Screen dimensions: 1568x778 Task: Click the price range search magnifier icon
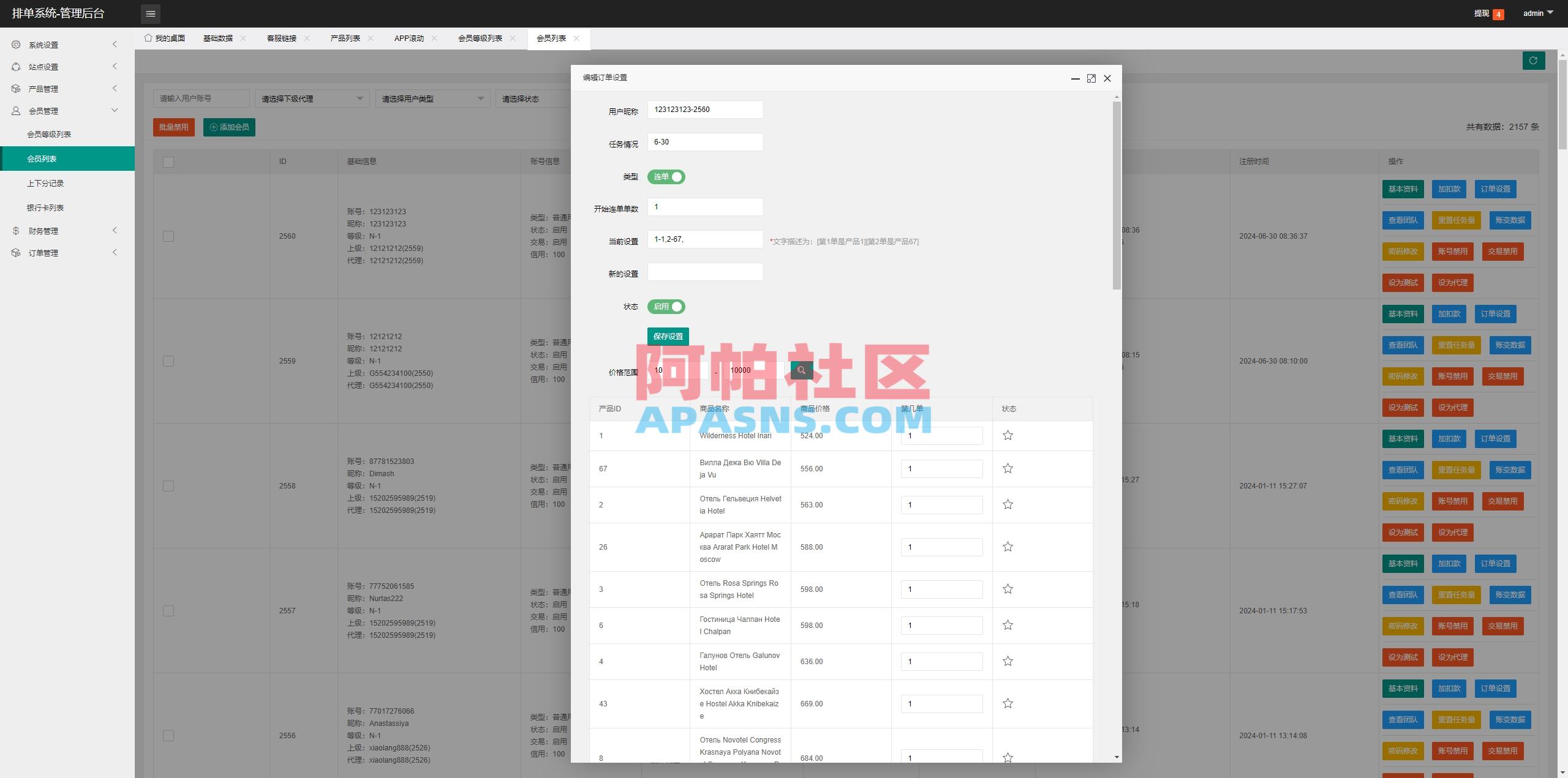[x=801, y=370]
